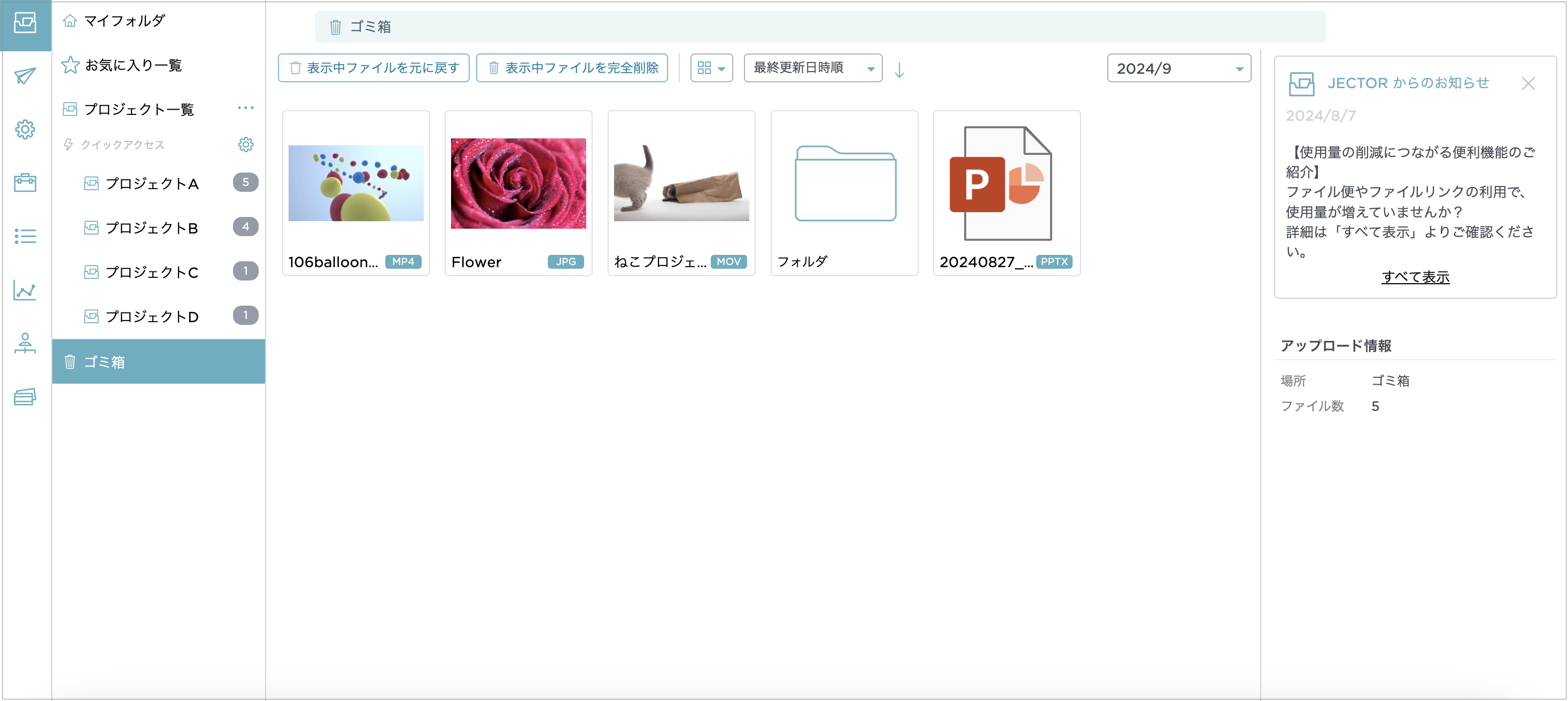Select the ねこプロジェ MOV thumbnail
The image size is (1568, 701).
(681, 183)
